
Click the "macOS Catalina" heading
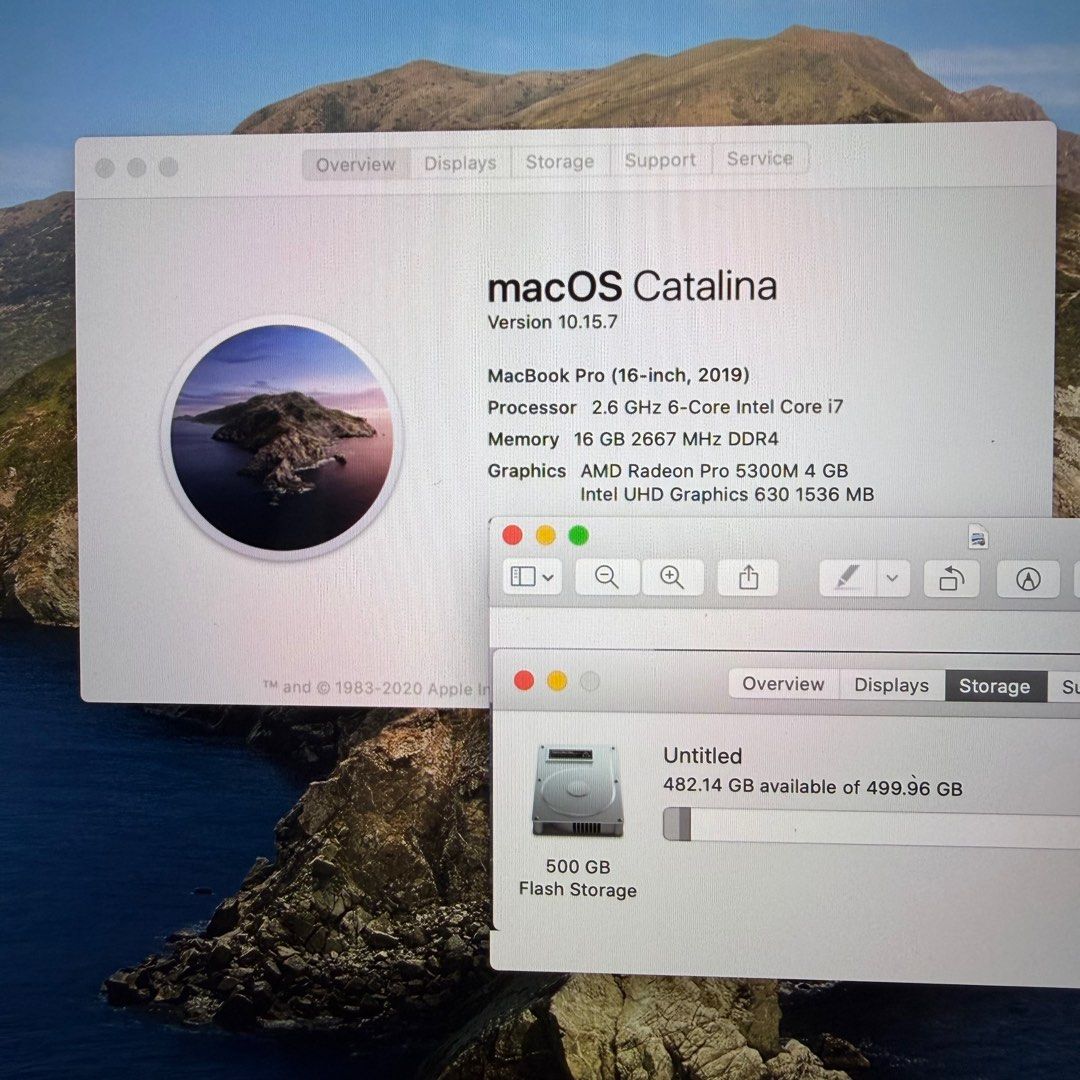(632, 287)
